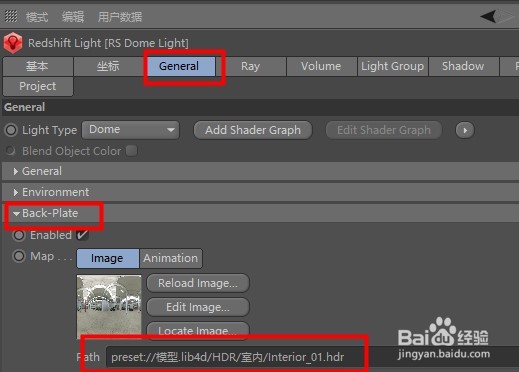Viewport: 519px width, 372px height.
Task: Toggle the Light Type animation dot
Action: coord(11,130)
